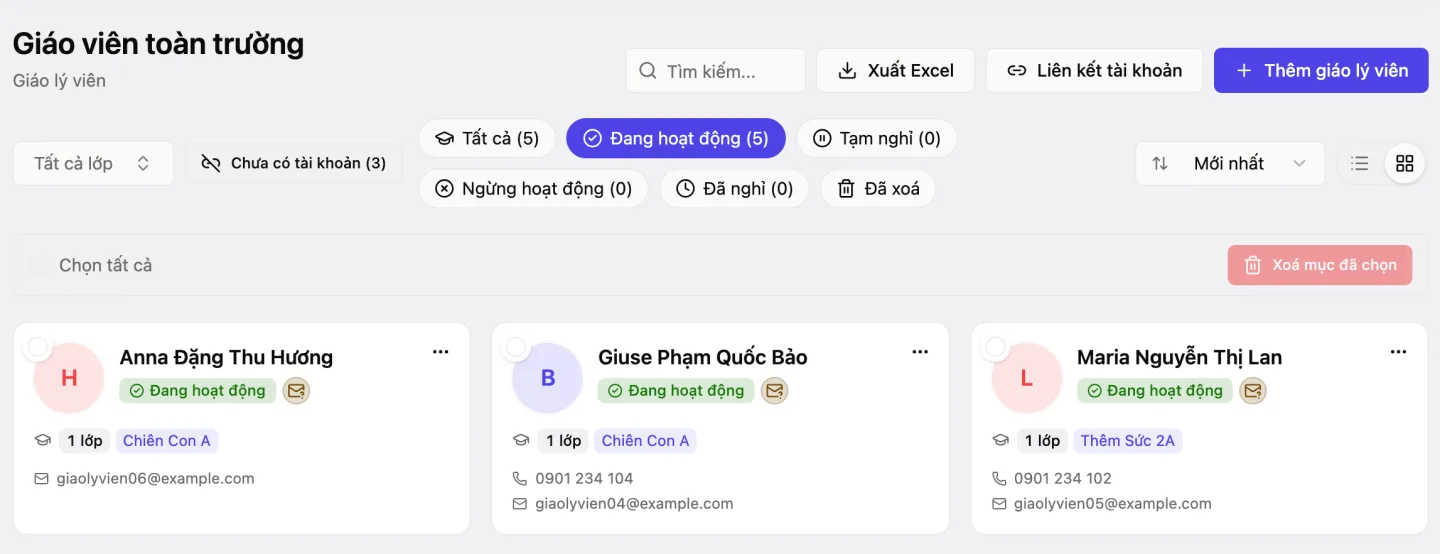The height and width of the screenshot is (554, 1440).
Task: Click the Đang hoạt động badge on Giuse's card
Action: 677,391
